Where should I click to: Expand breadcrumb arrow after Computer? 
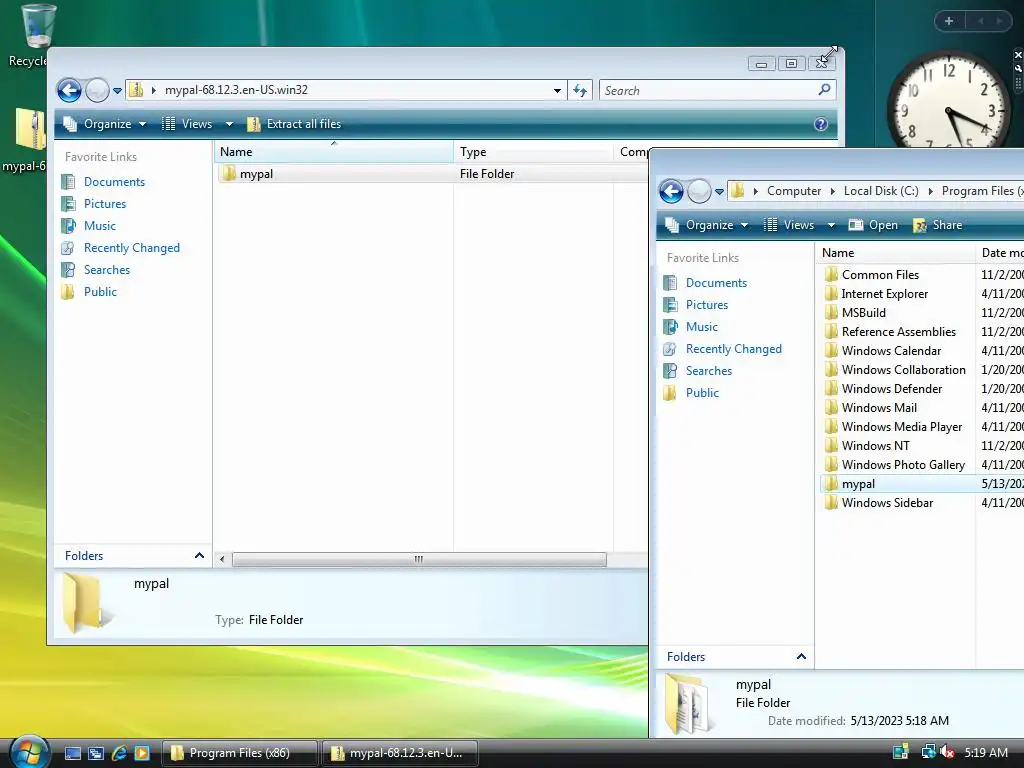click(832, 191)
